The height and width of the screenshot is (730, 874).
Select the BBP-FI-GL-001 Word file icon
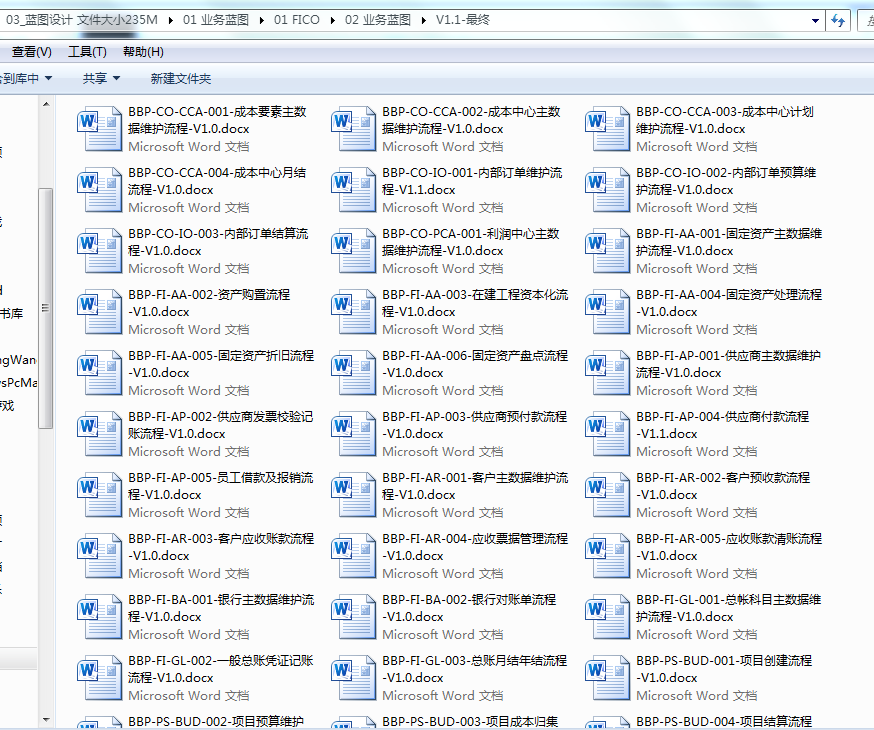608,617
